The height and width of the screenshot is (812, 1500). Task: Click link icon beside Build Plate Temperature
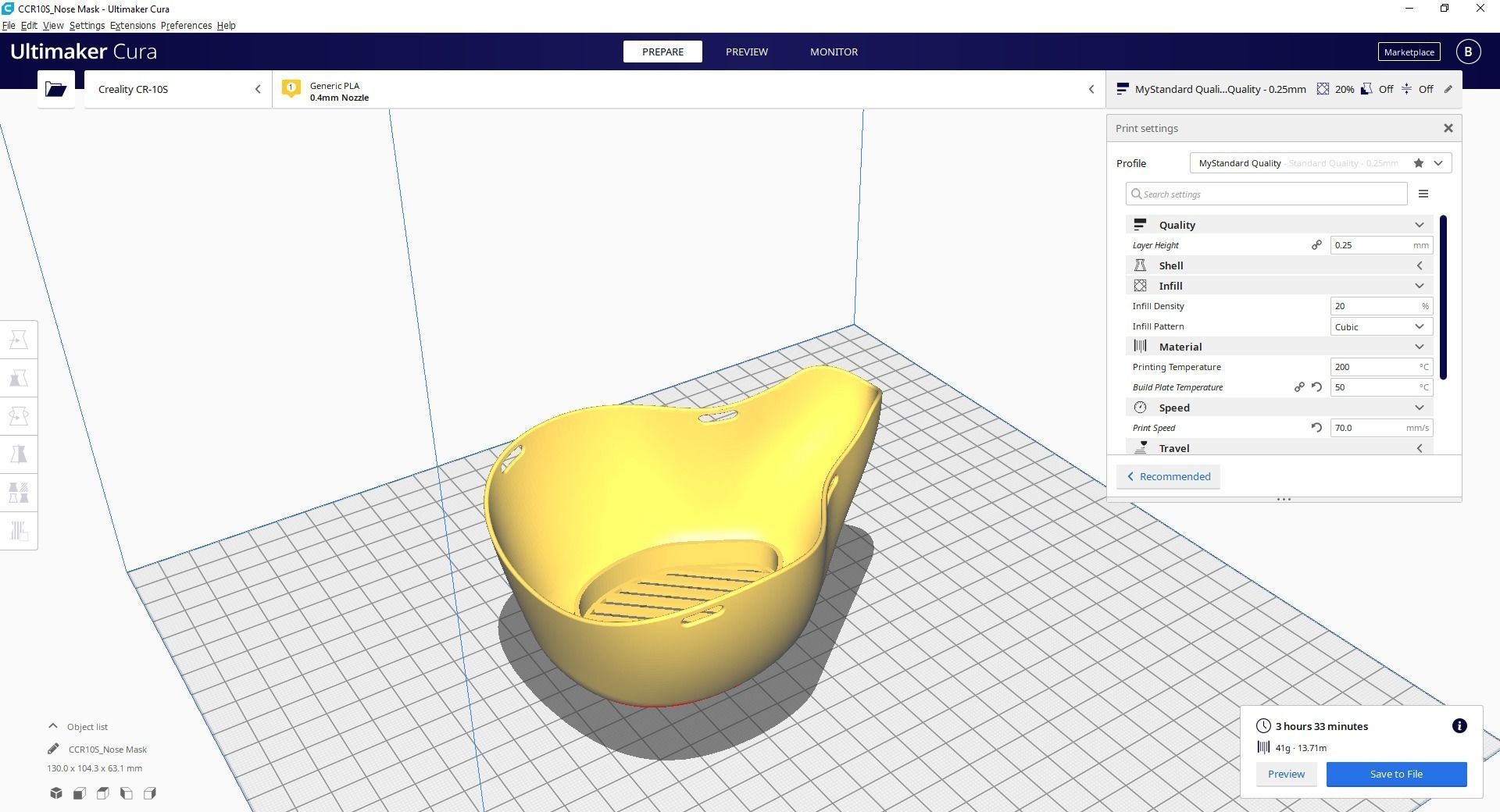pos(1299,387)
